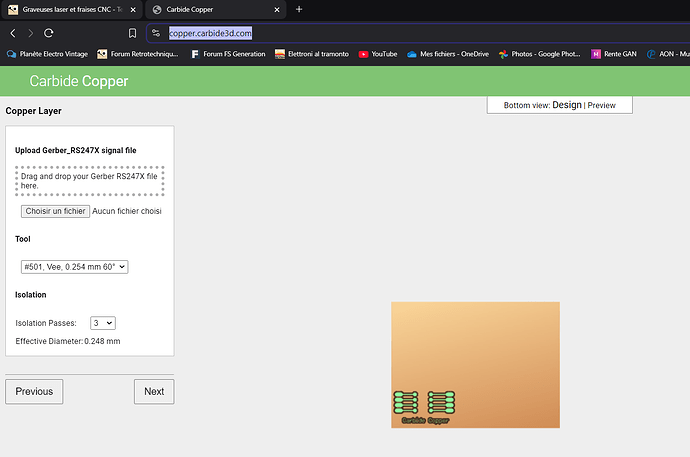The height and width of the screenshot is (457, 690).
Task: Switch bottom view to Preview
Action: coord(601,105)
